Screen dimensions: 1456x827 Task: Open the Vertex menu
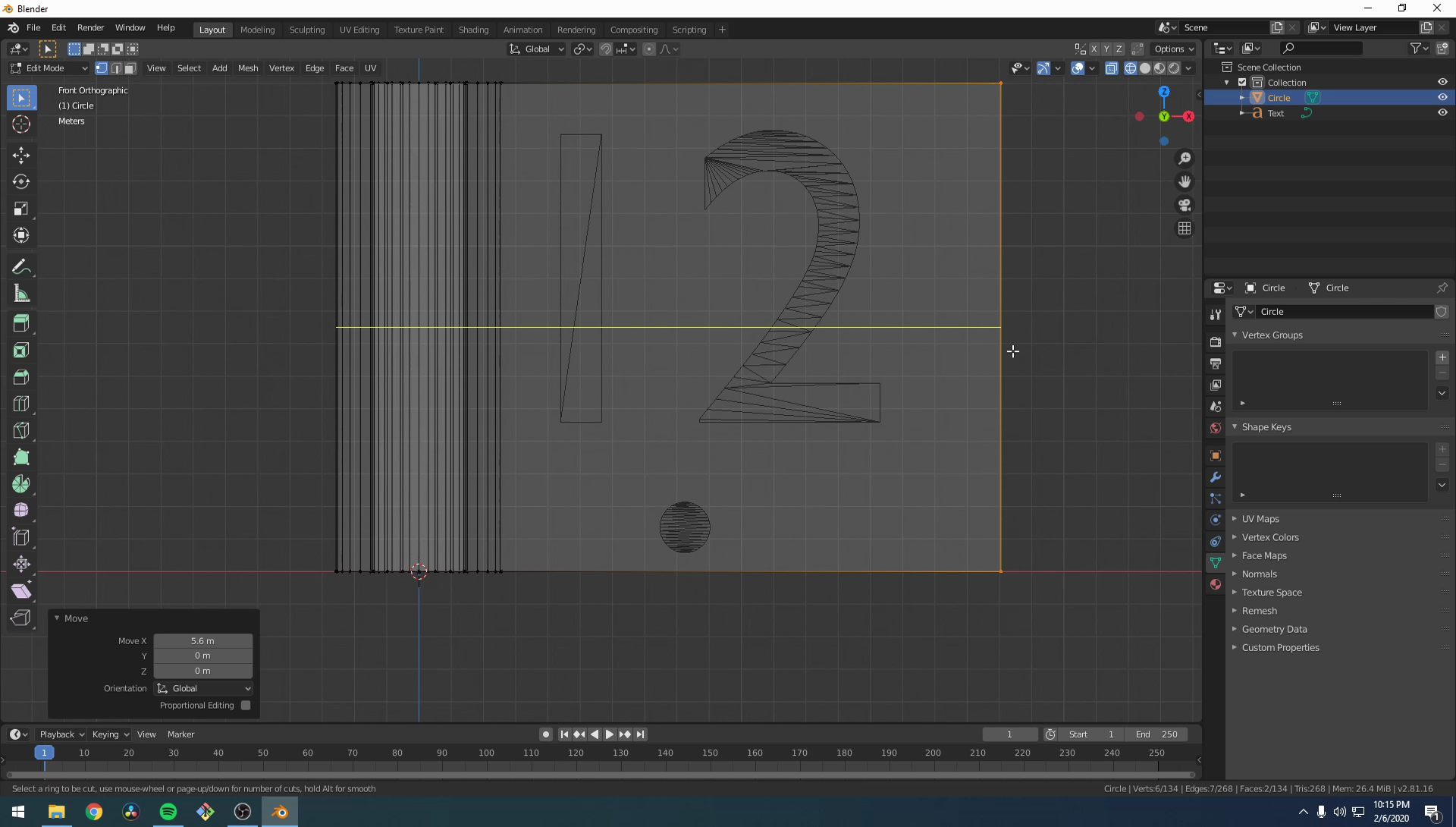click(x=281, y=68)
